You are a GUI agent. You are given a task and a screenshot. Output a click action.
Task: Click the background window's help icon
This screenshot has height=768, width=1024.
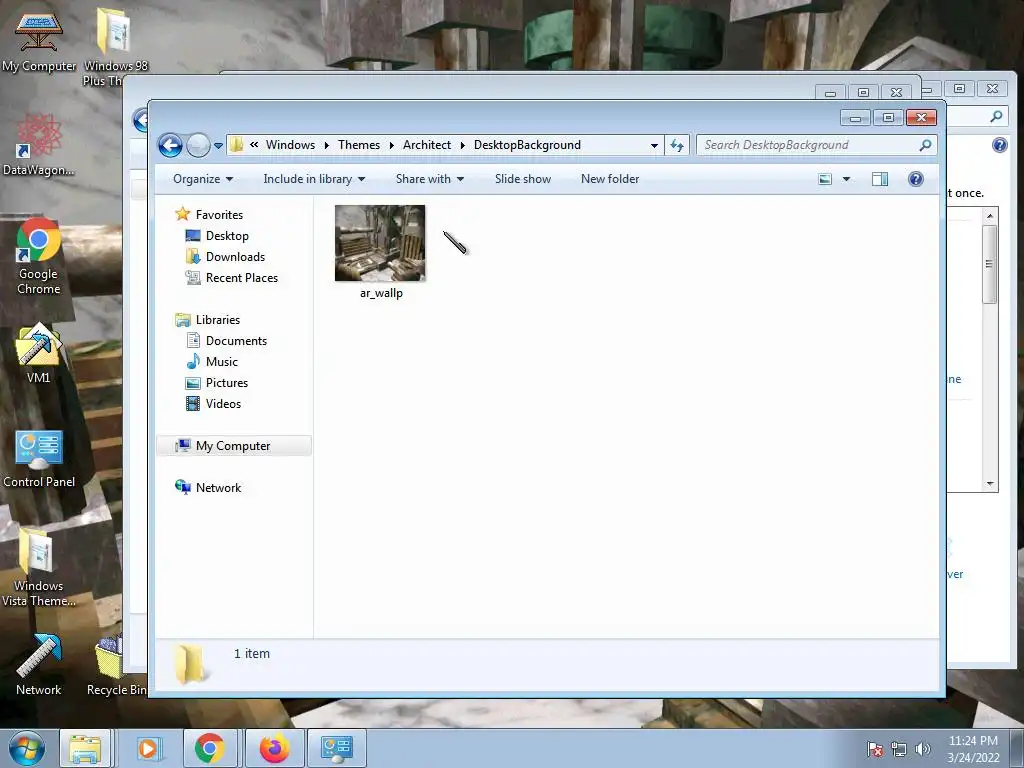click(999, 145)
